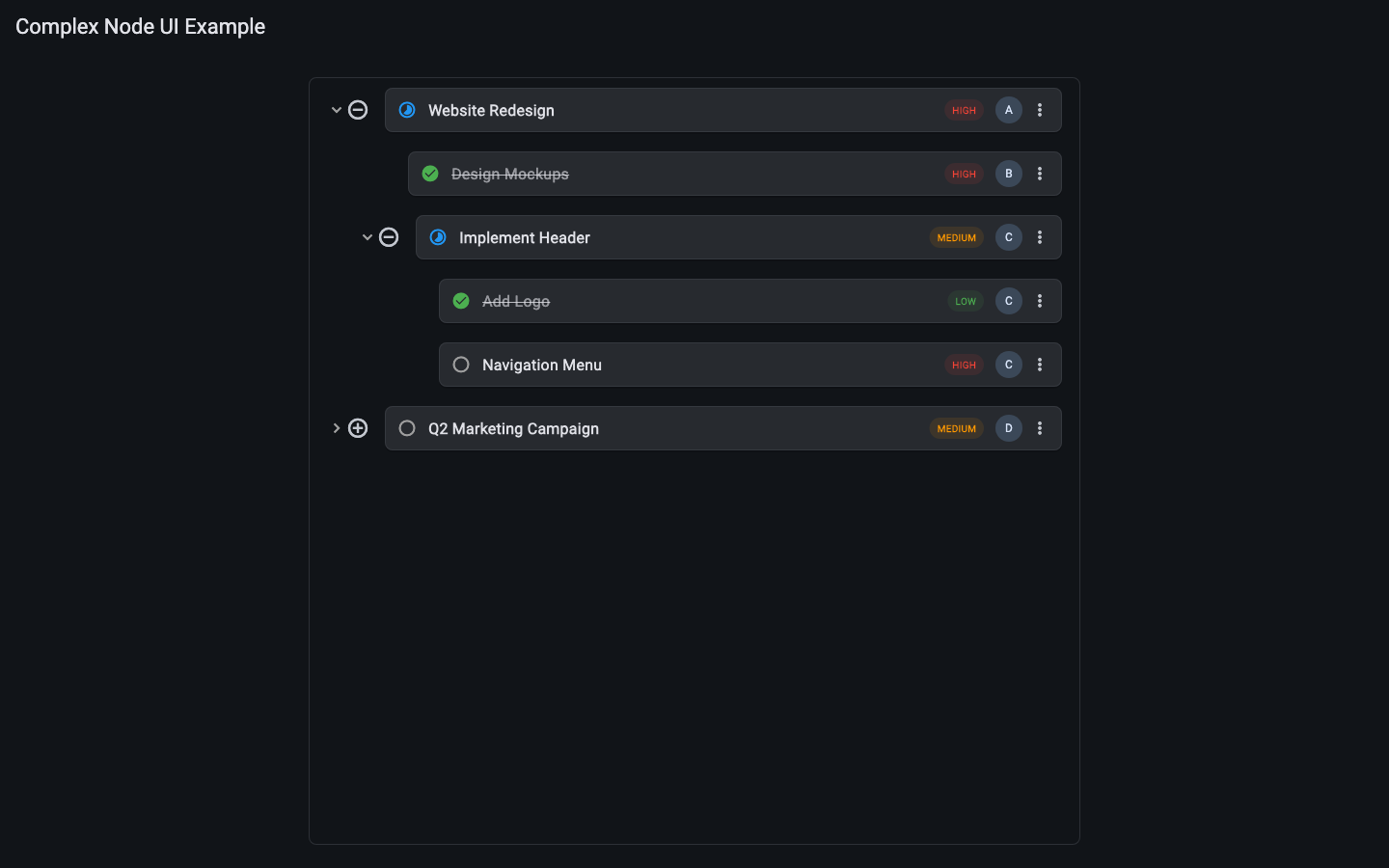This screenshot has width=1389, height=868.
Task: Click the completed checkmark on Add Logo
Action: tap(461, 301)
